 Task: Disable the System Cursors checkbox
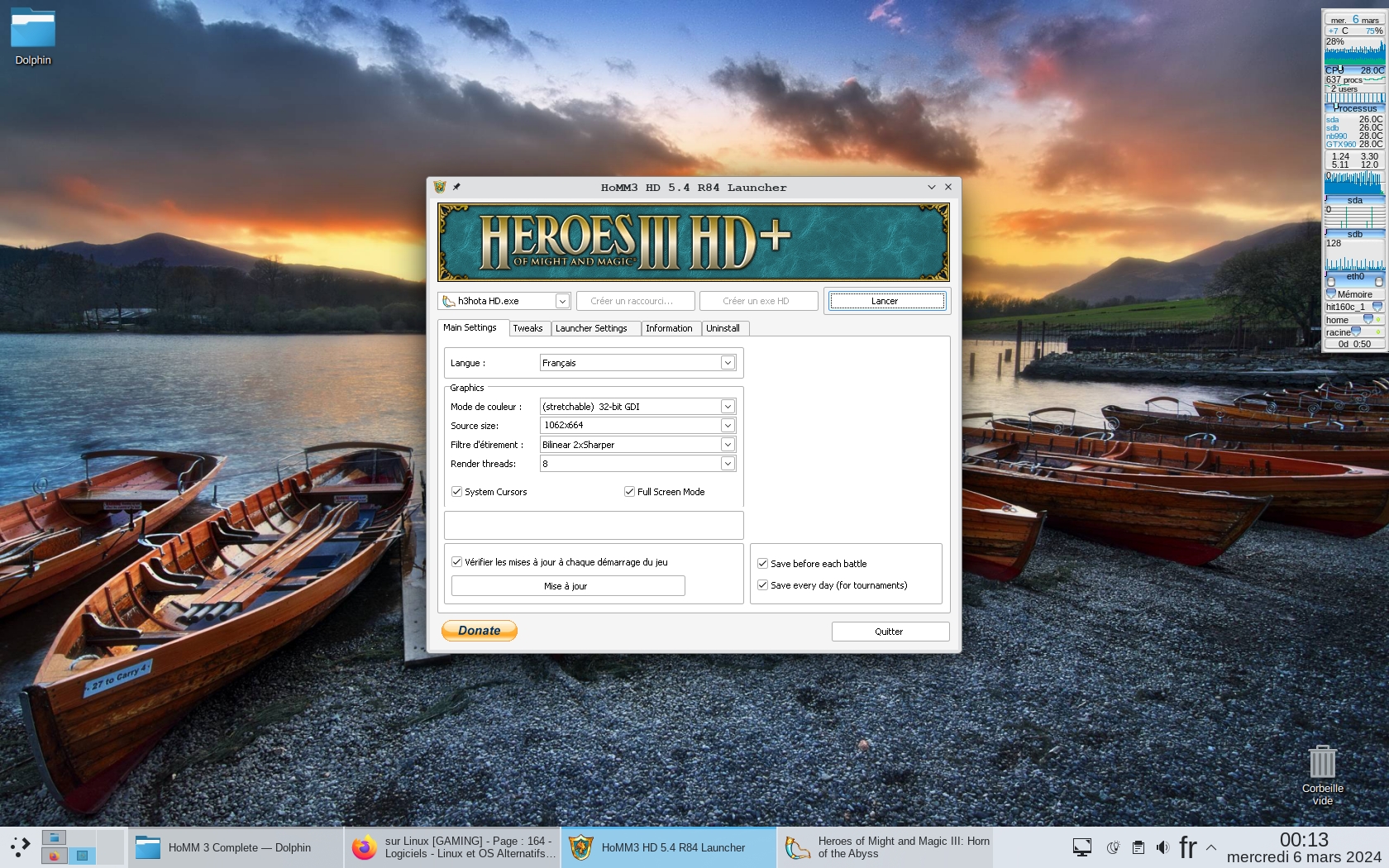tap(456, 492)
